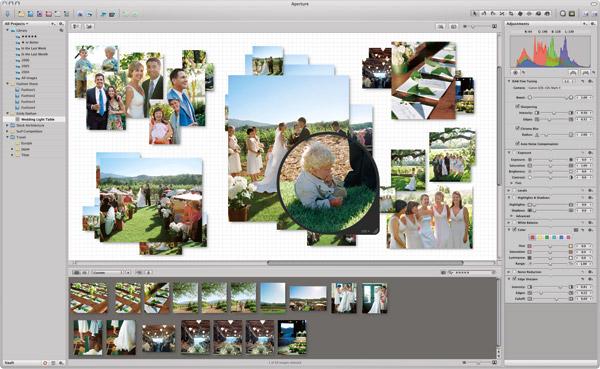Select the In the Last Month album
Viewport: 600px width, 369px height.
34,54
